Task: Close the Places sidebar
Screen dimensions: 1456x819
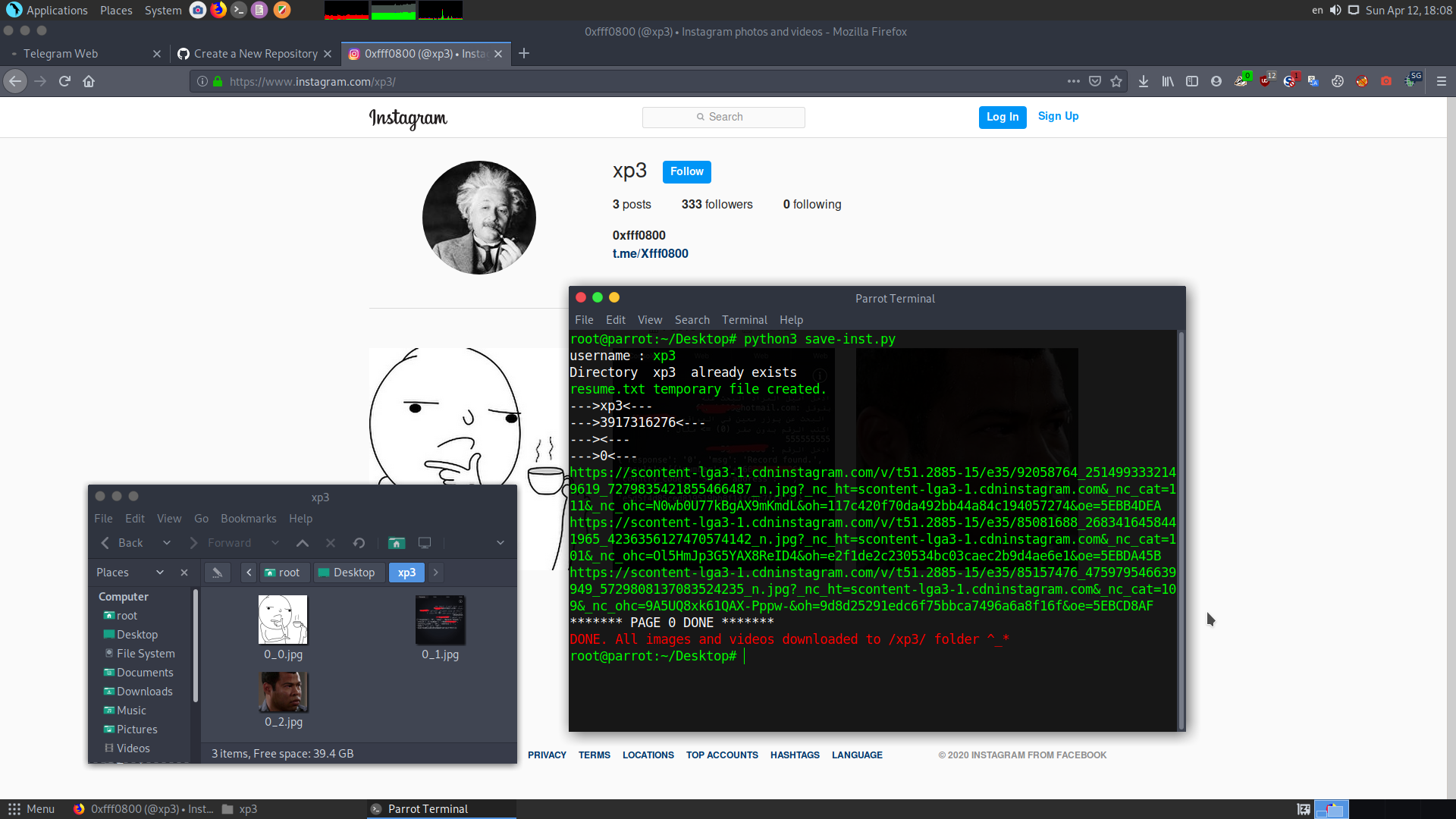Action: coord(184,573)
